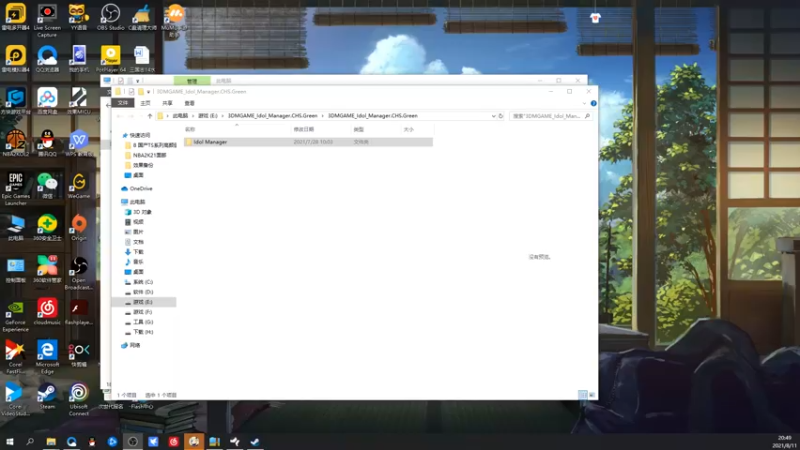
Task: Select OneDrive in the navigation pane
Action: tap(141, 189)
